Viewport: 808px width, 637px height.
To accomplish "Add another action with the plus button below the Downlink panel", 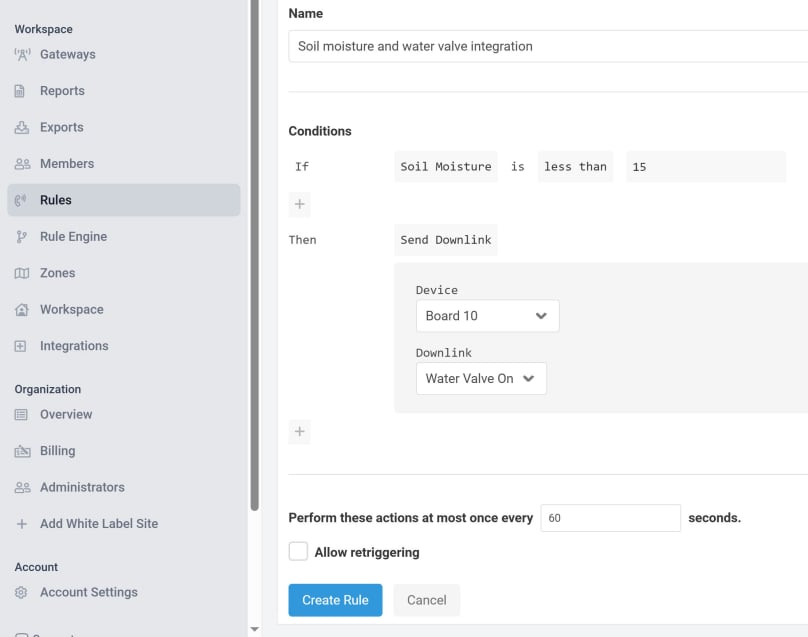I will pyautogui.click(x=299, y=431).
